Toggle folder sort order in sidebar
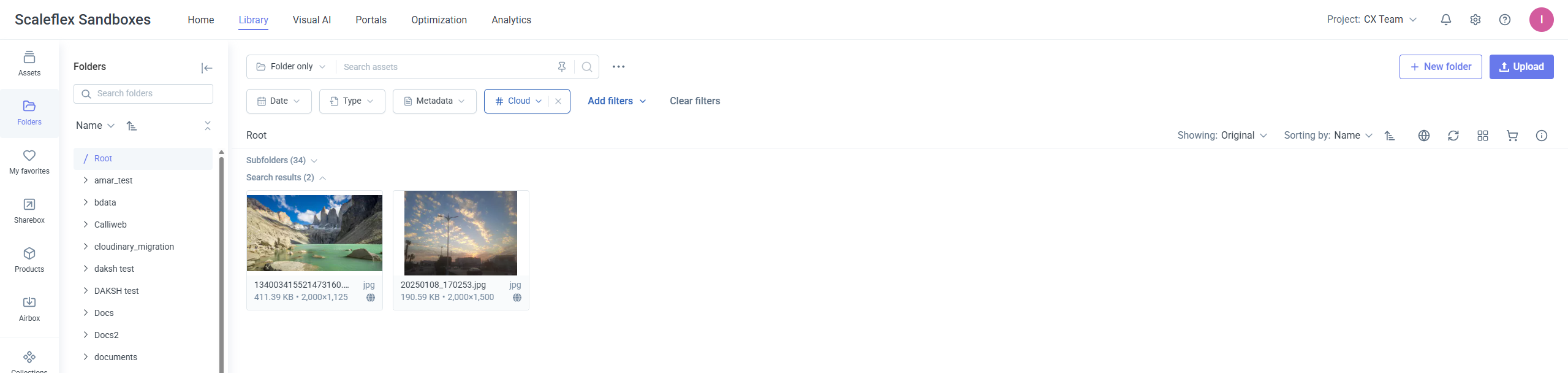Viewport: 1568px width, 373px height. 132,126
